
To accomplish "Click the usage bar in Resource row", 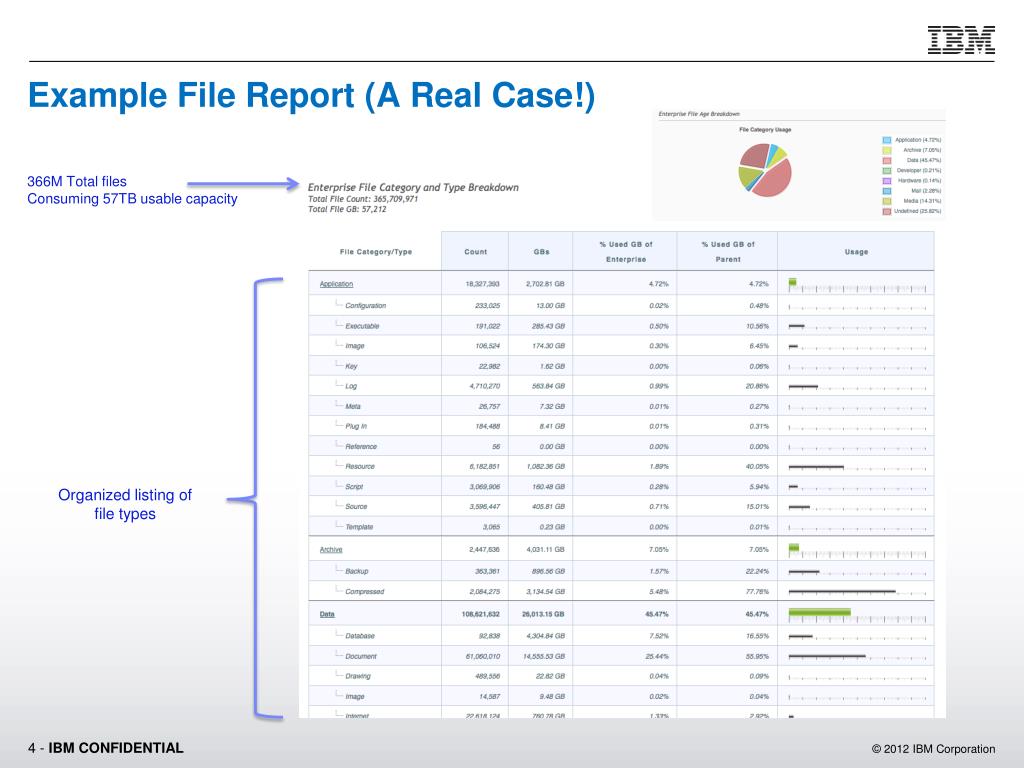I will coord(816,466).
